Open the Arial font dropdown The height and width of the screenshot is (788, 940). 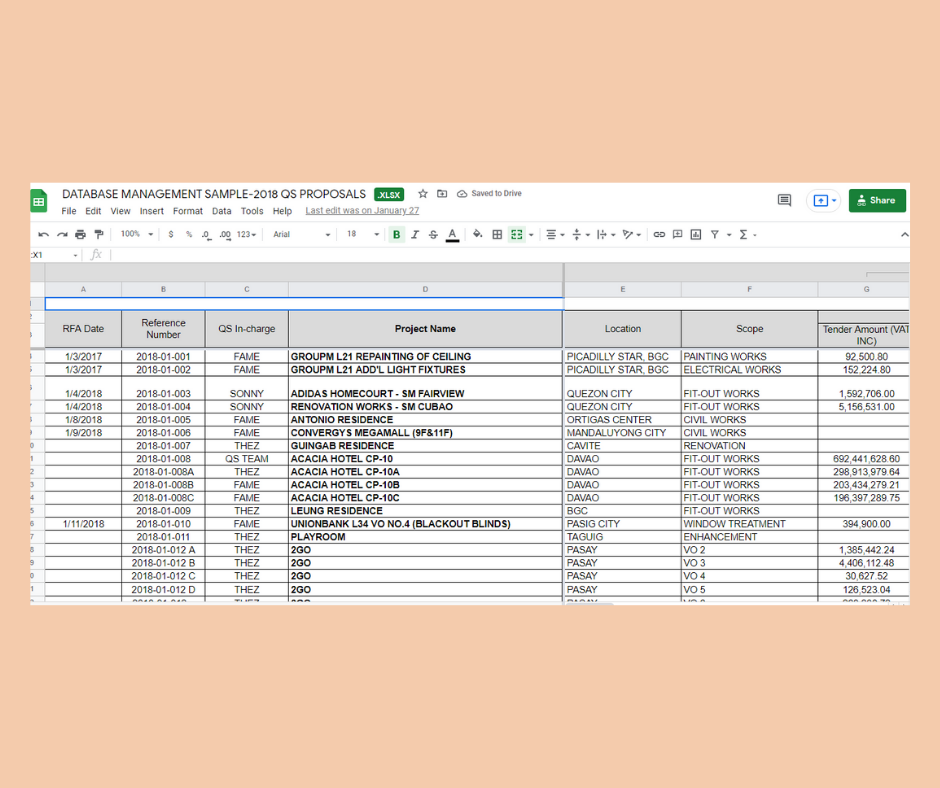point(302,234)
